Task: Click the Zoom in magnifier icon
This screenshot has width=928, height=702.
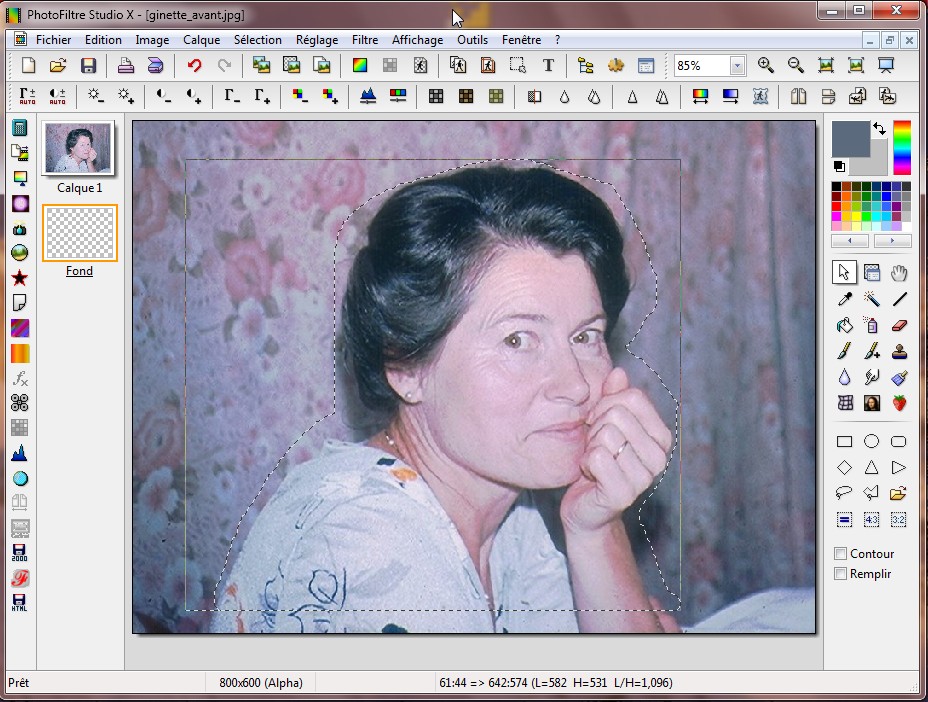Action: (766, 65)
